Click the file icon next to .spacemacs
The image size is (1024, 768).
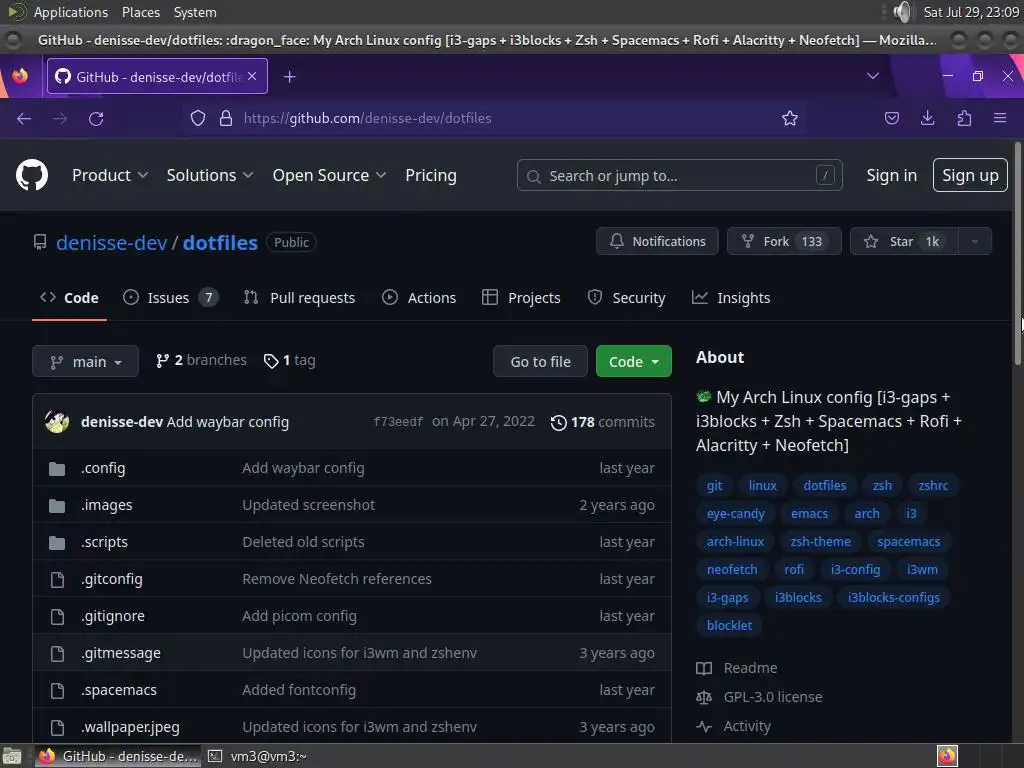pyautogui.click(x=57, y=690)
